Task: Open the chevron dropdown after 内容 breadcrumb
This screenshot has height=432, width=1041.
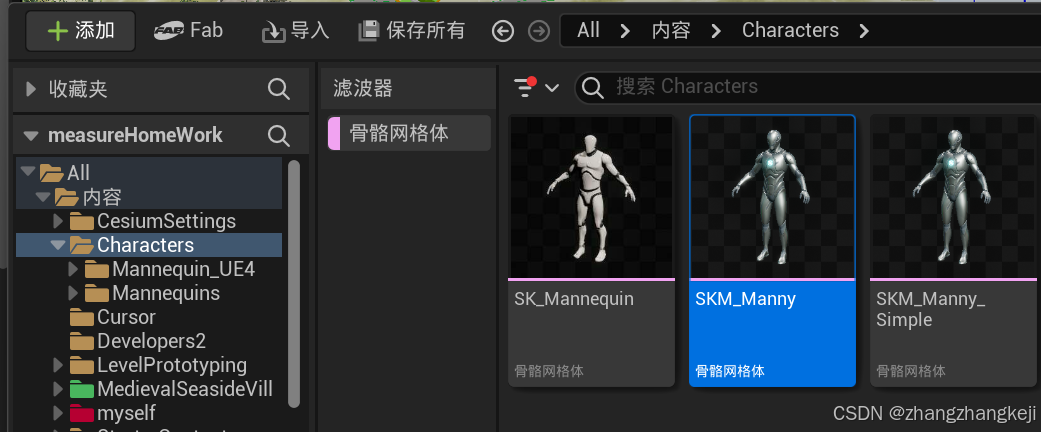Action: pyautogui.click(x=716, y=31)
